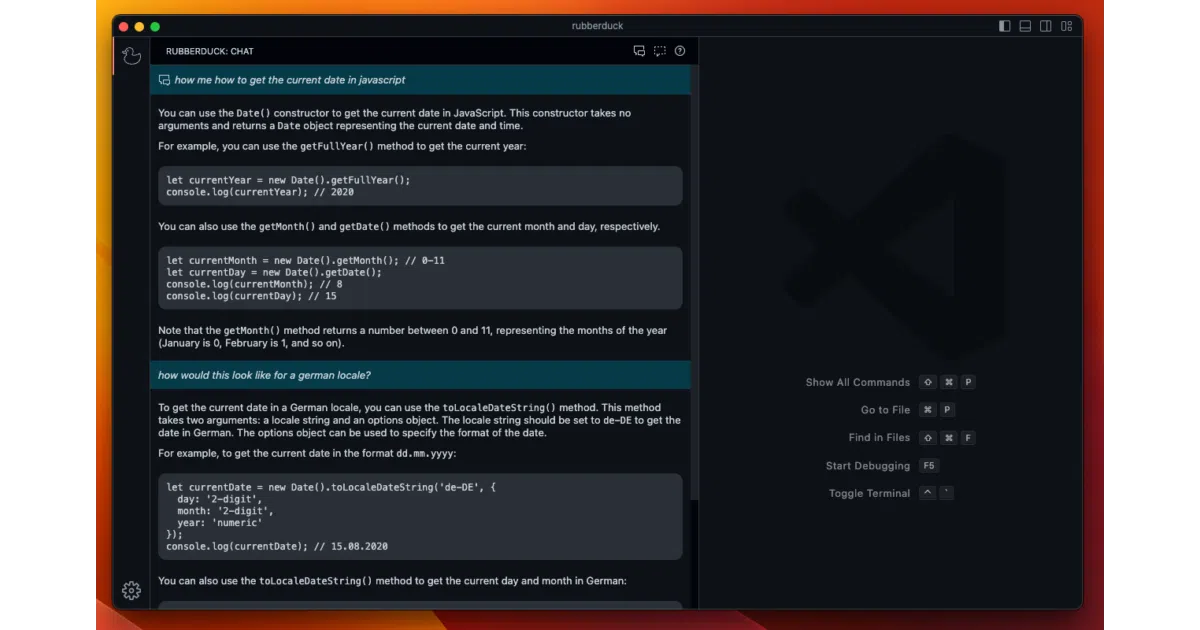
Task: Click the RUBBERDUCK: CHAT panel title
Action: pos(210,51)
